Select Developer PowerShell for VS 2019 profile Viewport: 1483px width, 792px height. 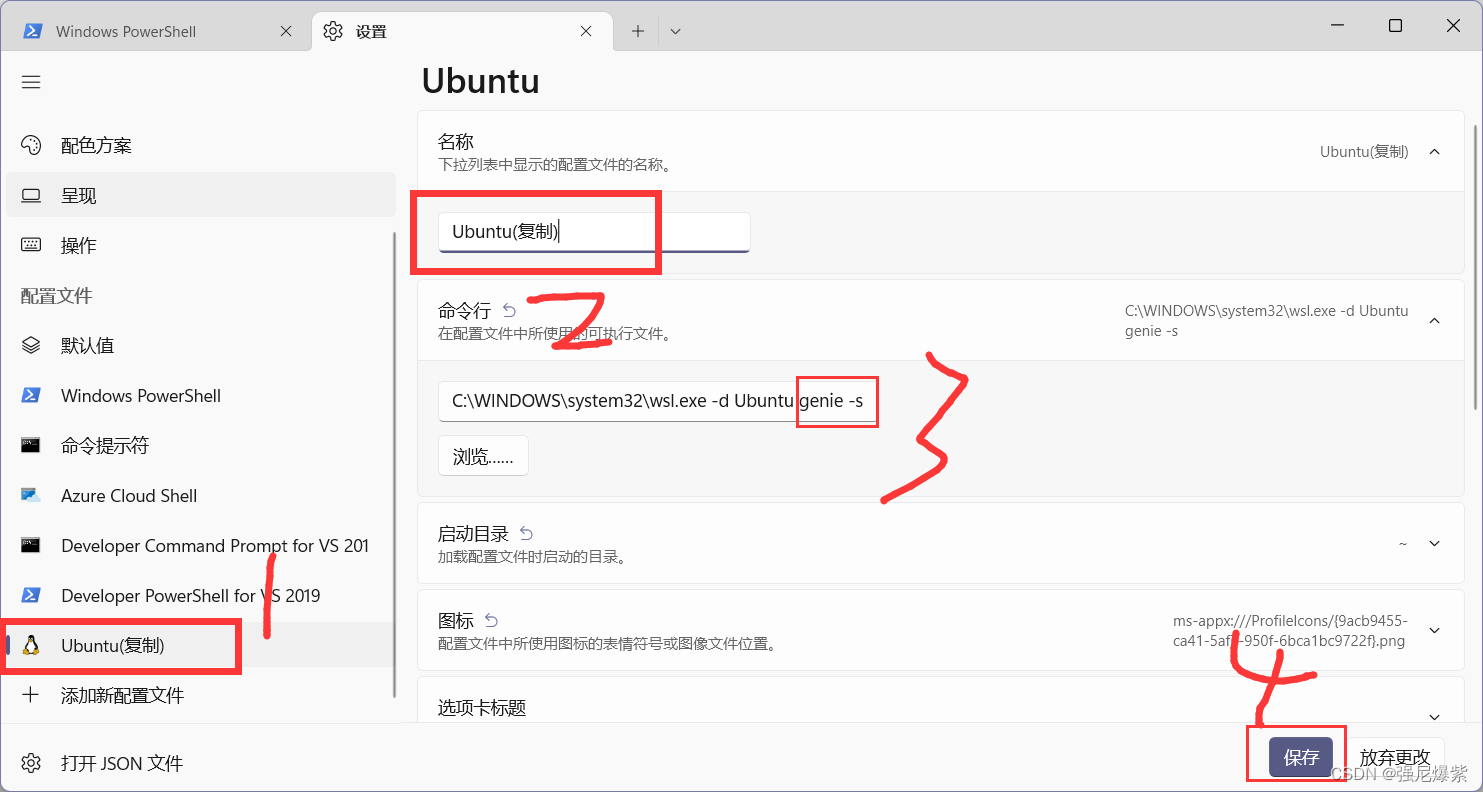point(201,595)
